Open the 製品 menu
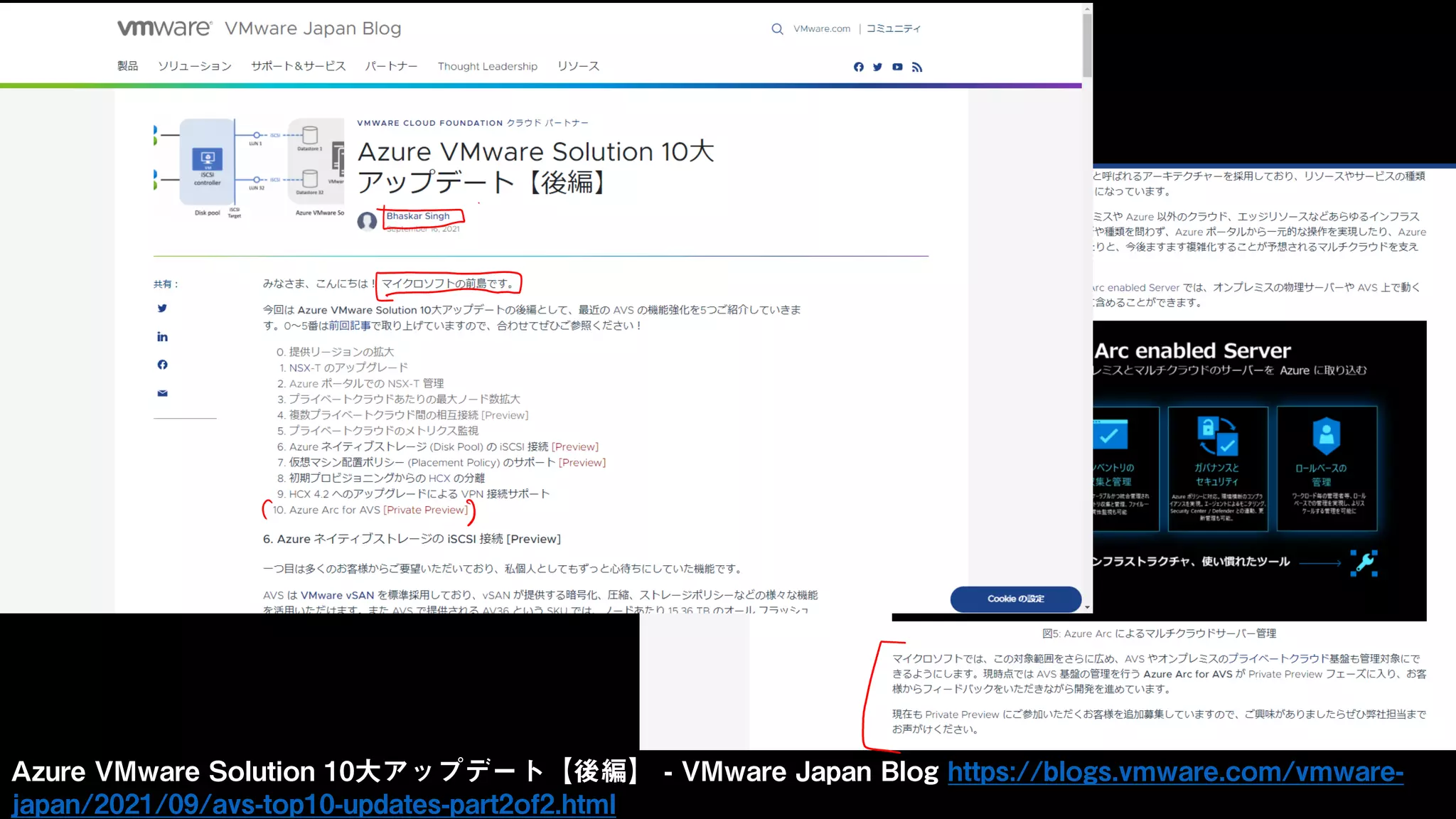This screenshot has width=1456, height=819. 127,66
